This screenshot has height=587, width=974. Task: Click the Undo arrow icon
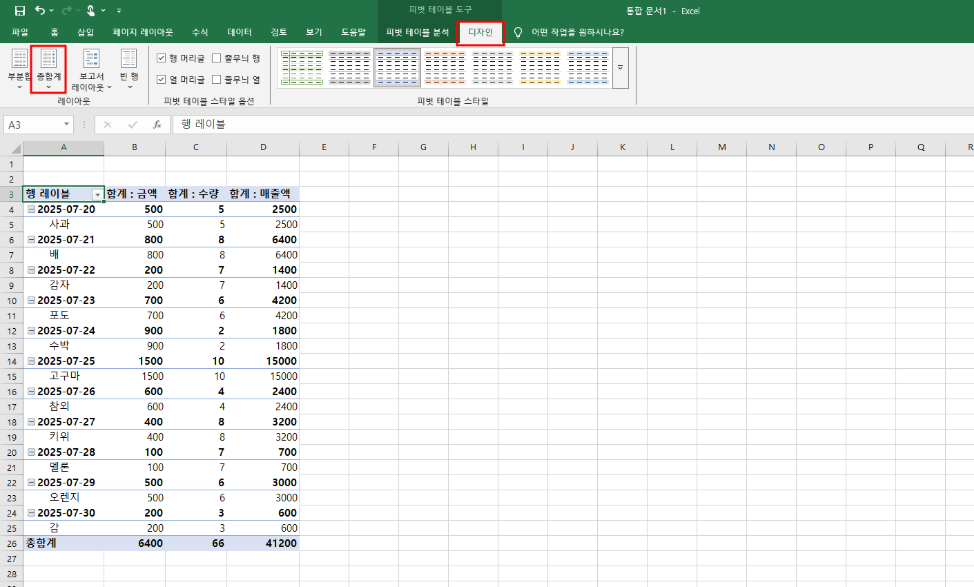(40, 11)
